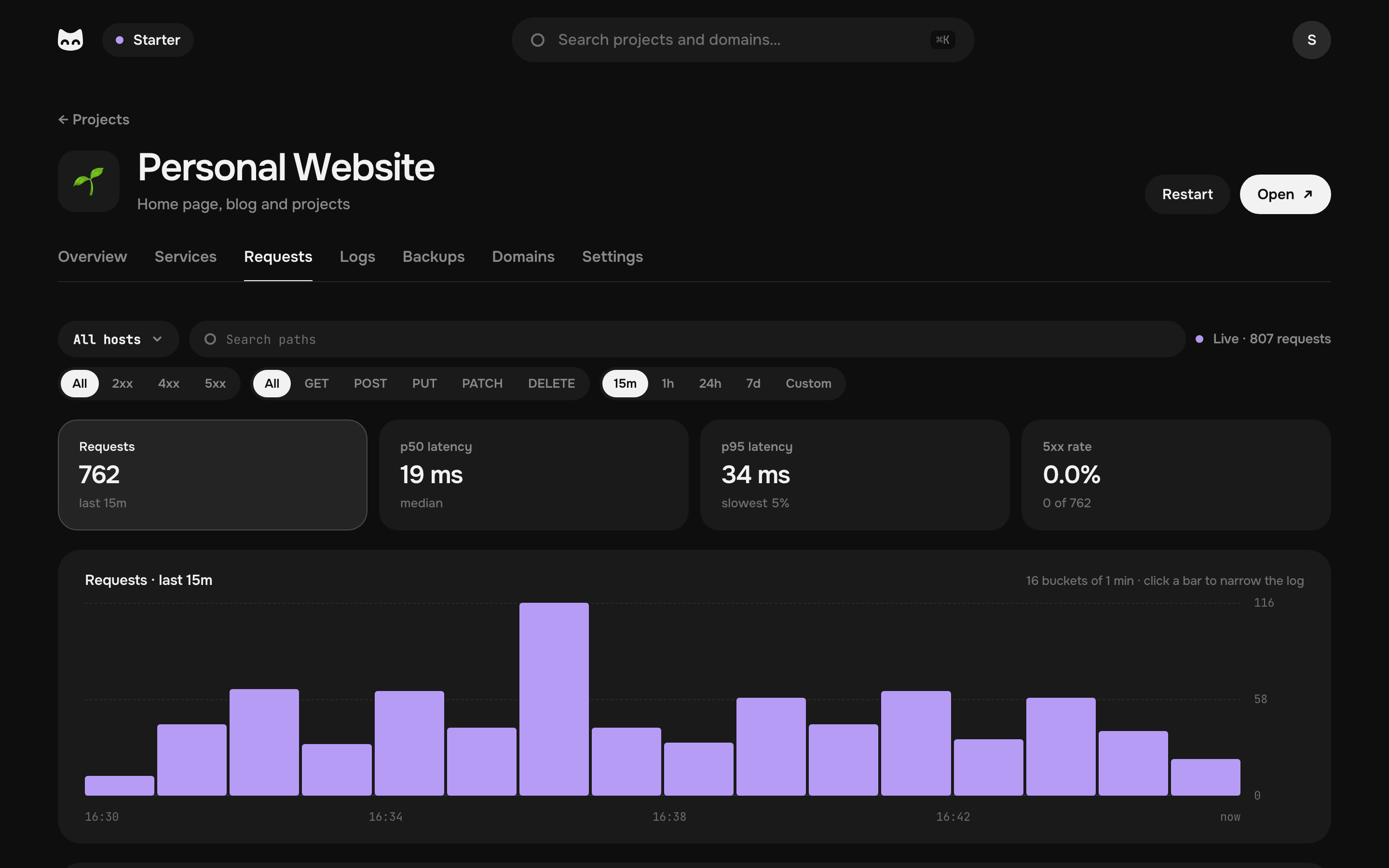The image size is (1389, 868).
Task: Select the Requests 762 metric card
Action: 212,475
